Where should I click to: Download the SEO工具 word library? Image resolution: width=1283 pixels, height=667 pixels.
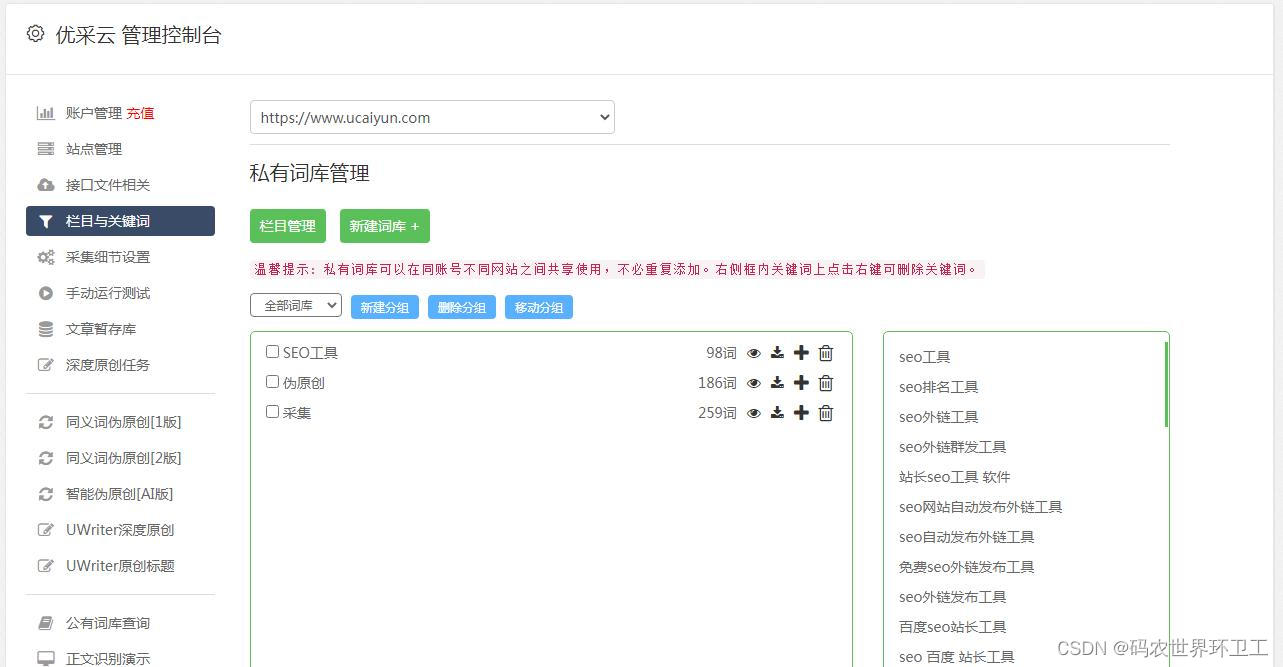pos(777,353)
